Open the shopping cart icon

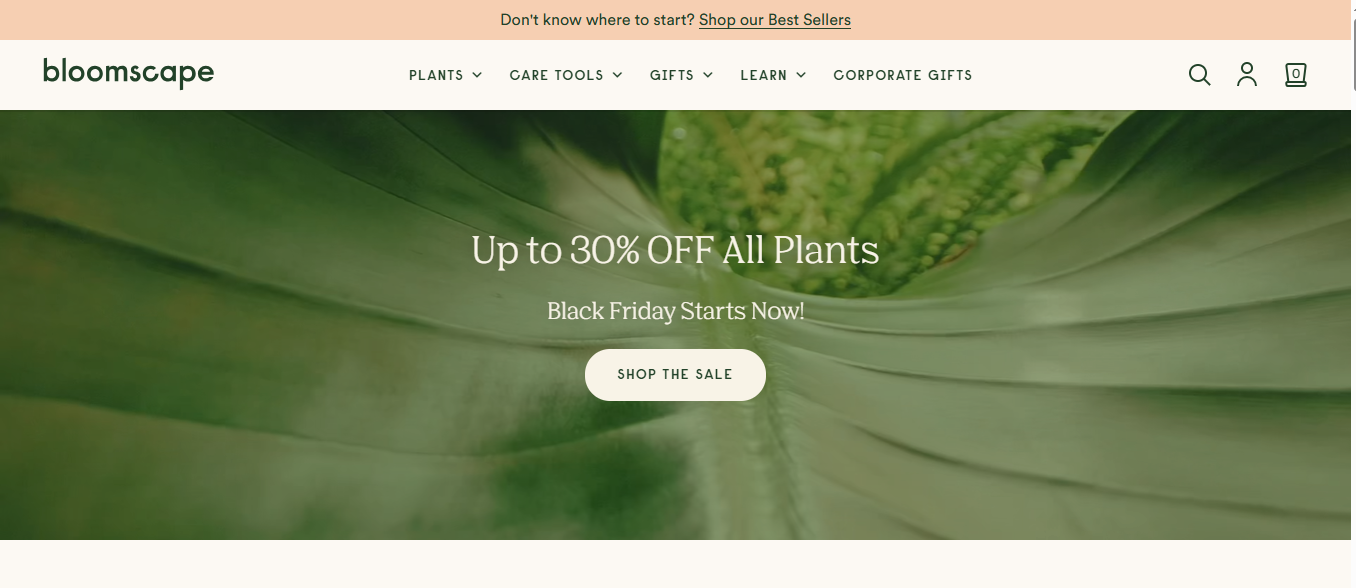coord(1296,75)
